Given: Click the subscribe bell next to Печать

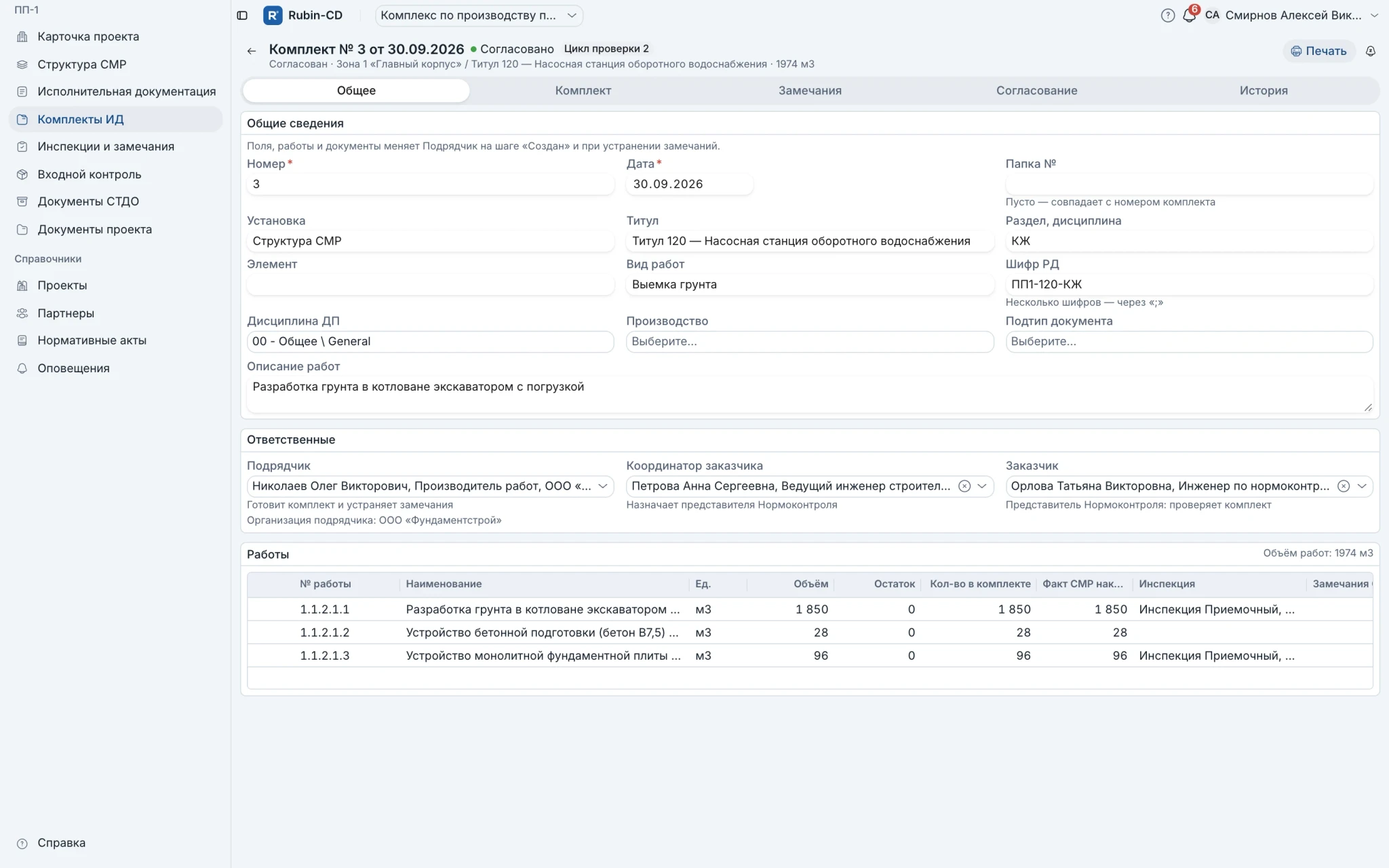Looking at the screenshot, I should coord(1370,52).
